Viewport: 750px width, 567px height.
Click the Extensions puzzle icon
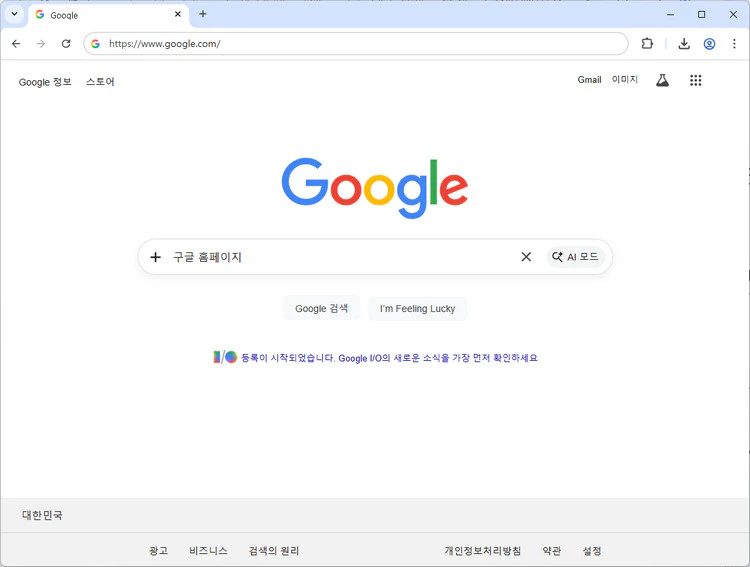(647, 44)
